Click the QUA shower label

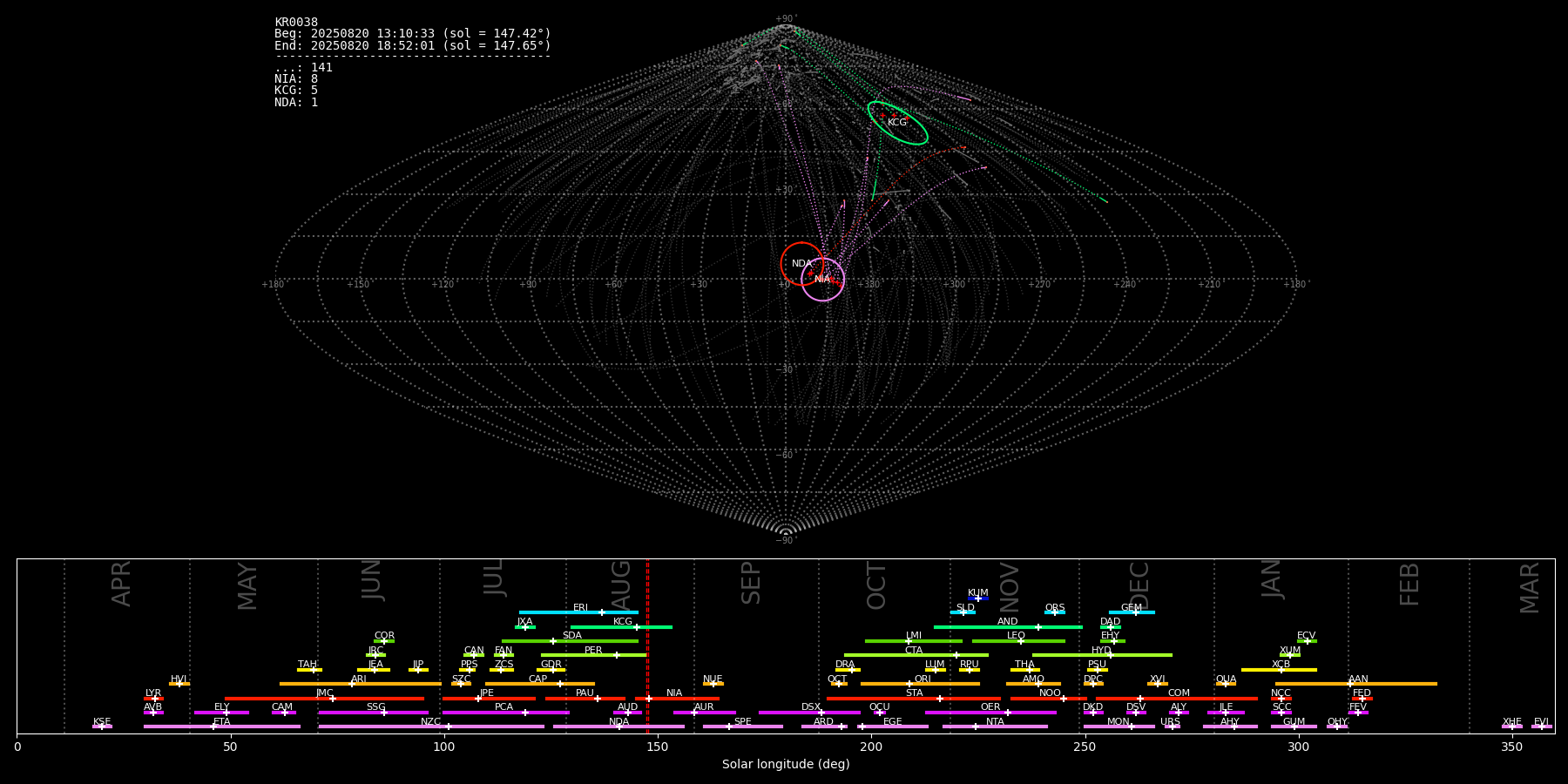tap(1226, 679)
